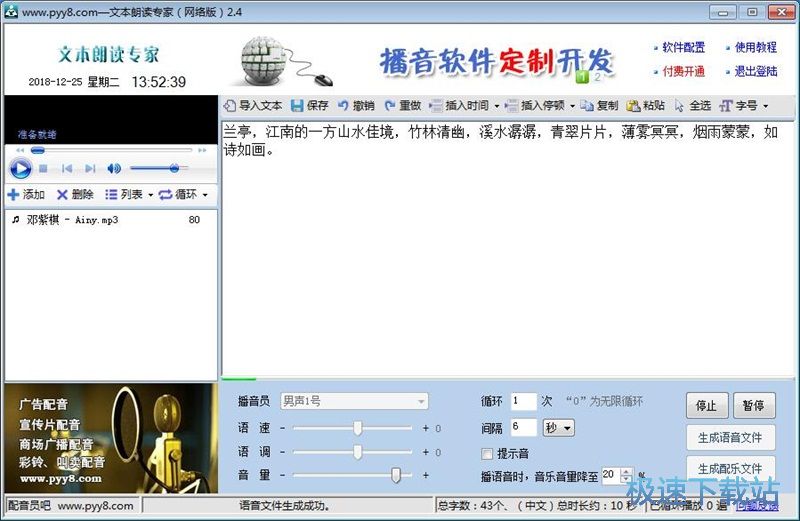Open 插入时间 dropdown arrow
The height and width of the screenshot is (521, 800).
[x=497, y=106]
